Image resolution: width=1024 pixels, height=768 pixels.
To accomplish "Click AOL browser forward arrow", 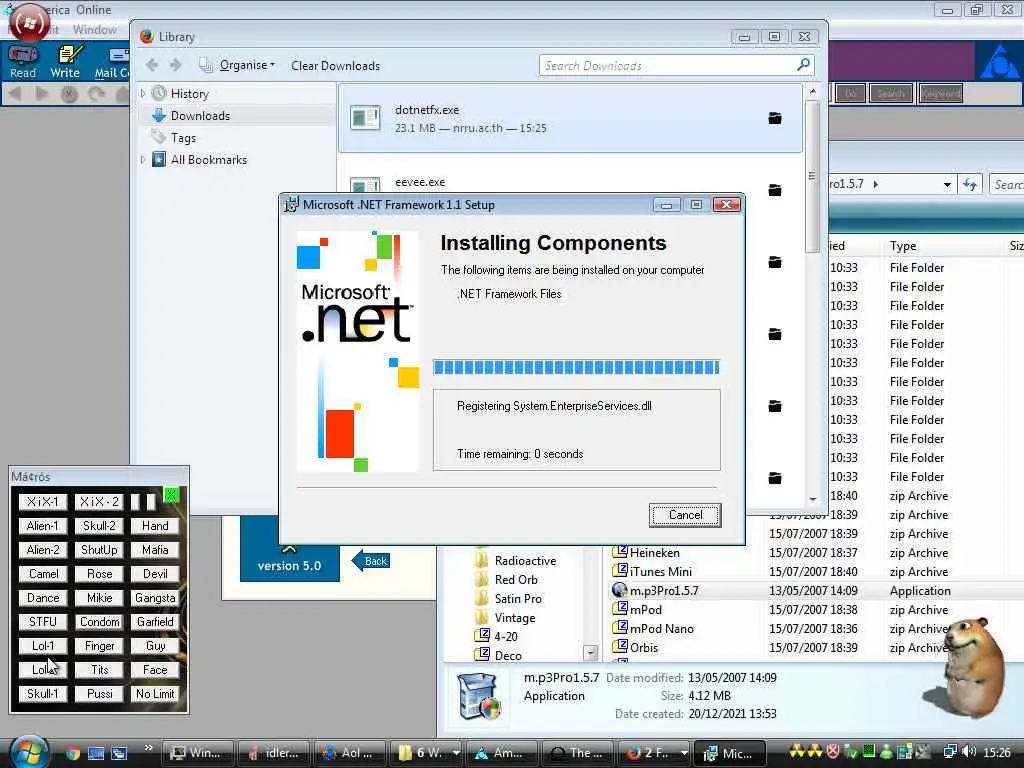I will pos(41,93).
